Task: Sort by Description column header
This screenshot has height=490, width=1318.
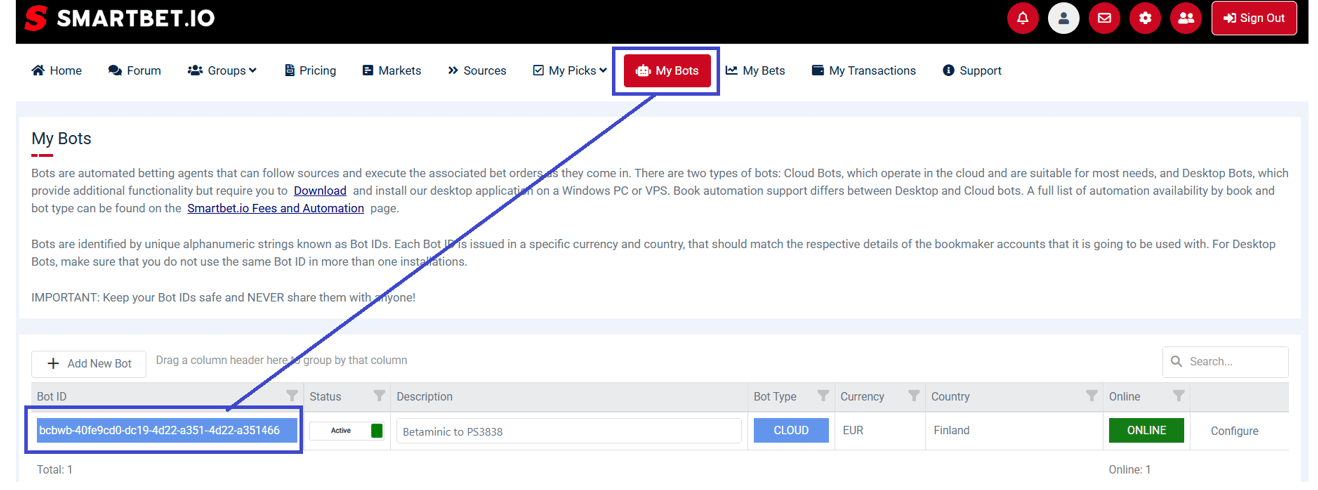Action: tap(425, 397)
